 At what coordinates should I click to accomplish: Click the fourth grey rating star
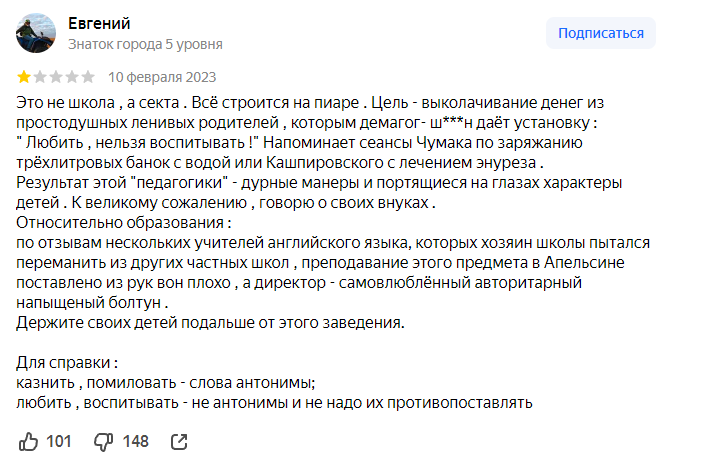(x=72, y=76)
